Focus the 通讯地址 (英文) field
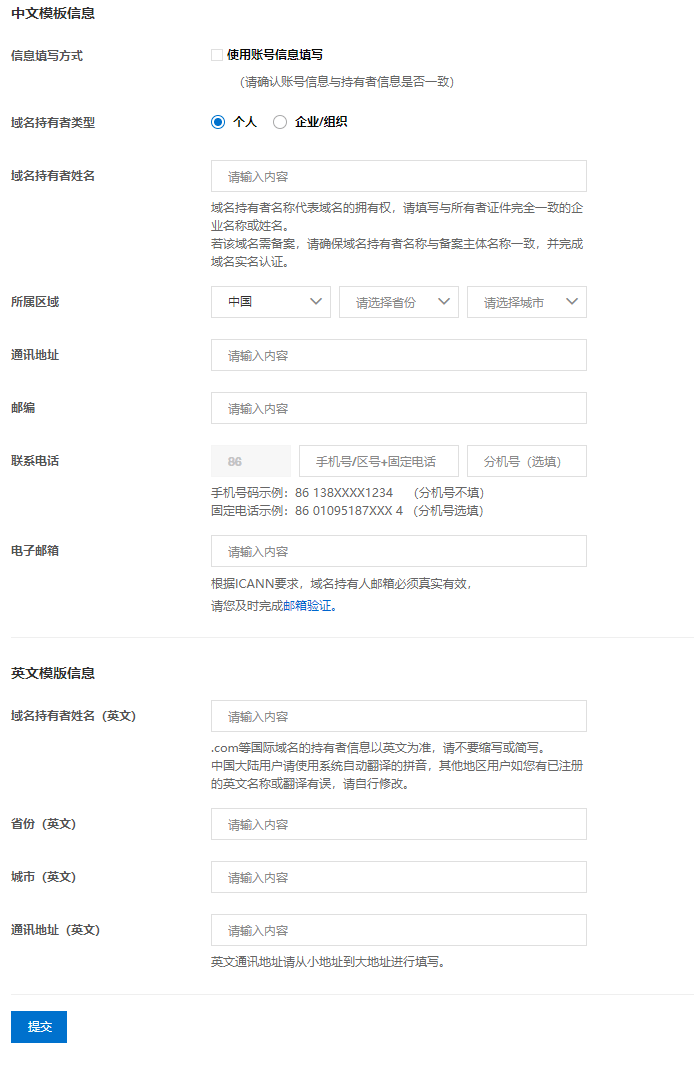Screen dimensions: 694x1065 coord(399,930)
